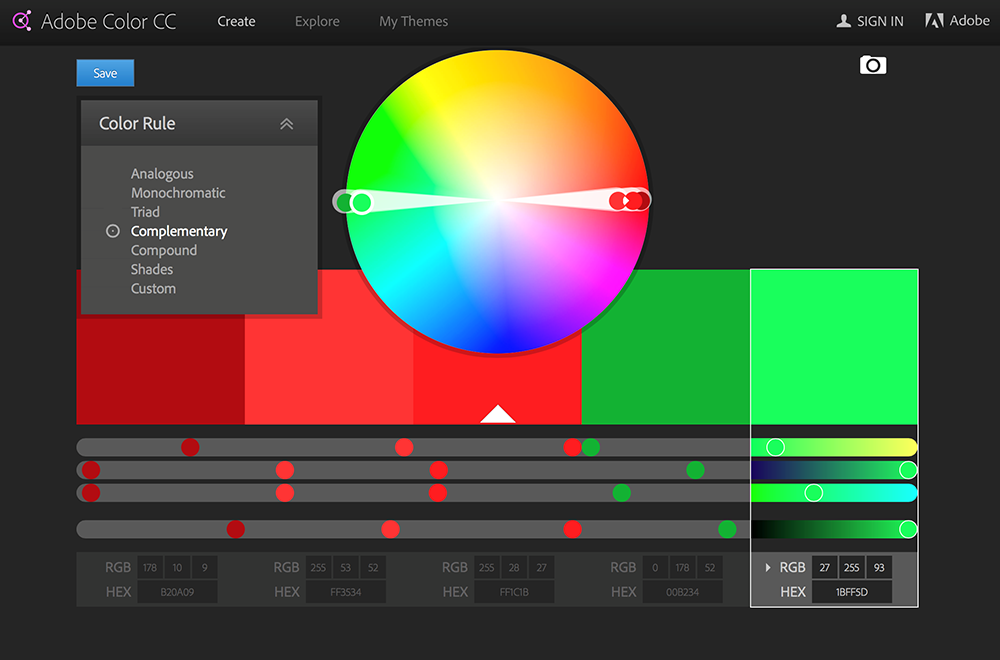
Task: Select the Complementary color rule
Action: click(x=179, y=231)
